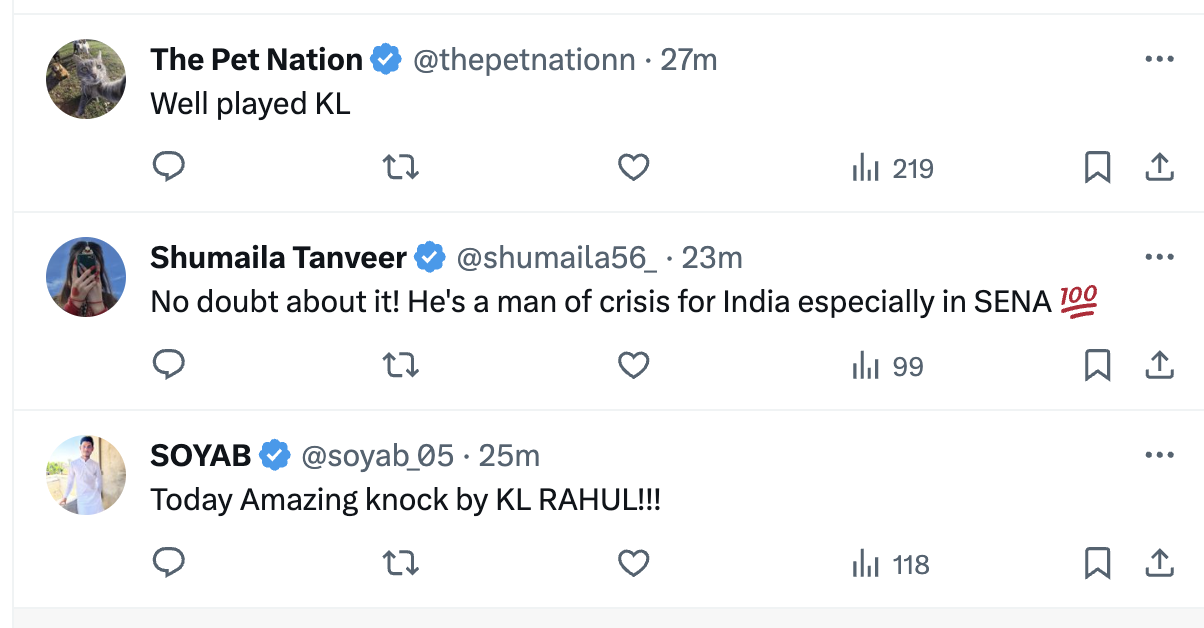This screenshot has width=1204, height=628.
Task: Open more options on The Pet Nation tweet
Action: pos(1158,60)
